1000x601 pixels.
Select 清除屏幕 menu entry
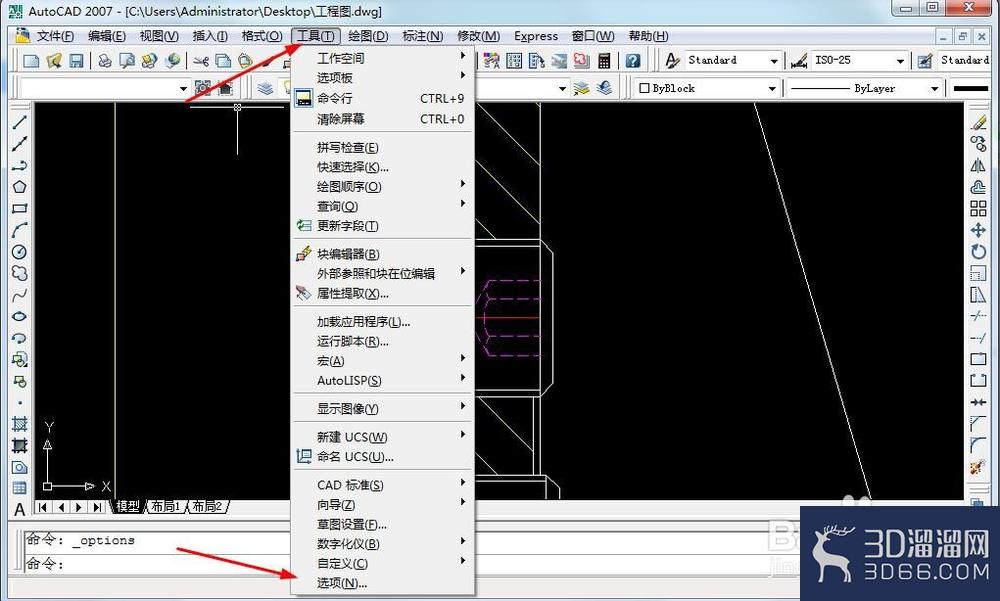pos(383,119)
